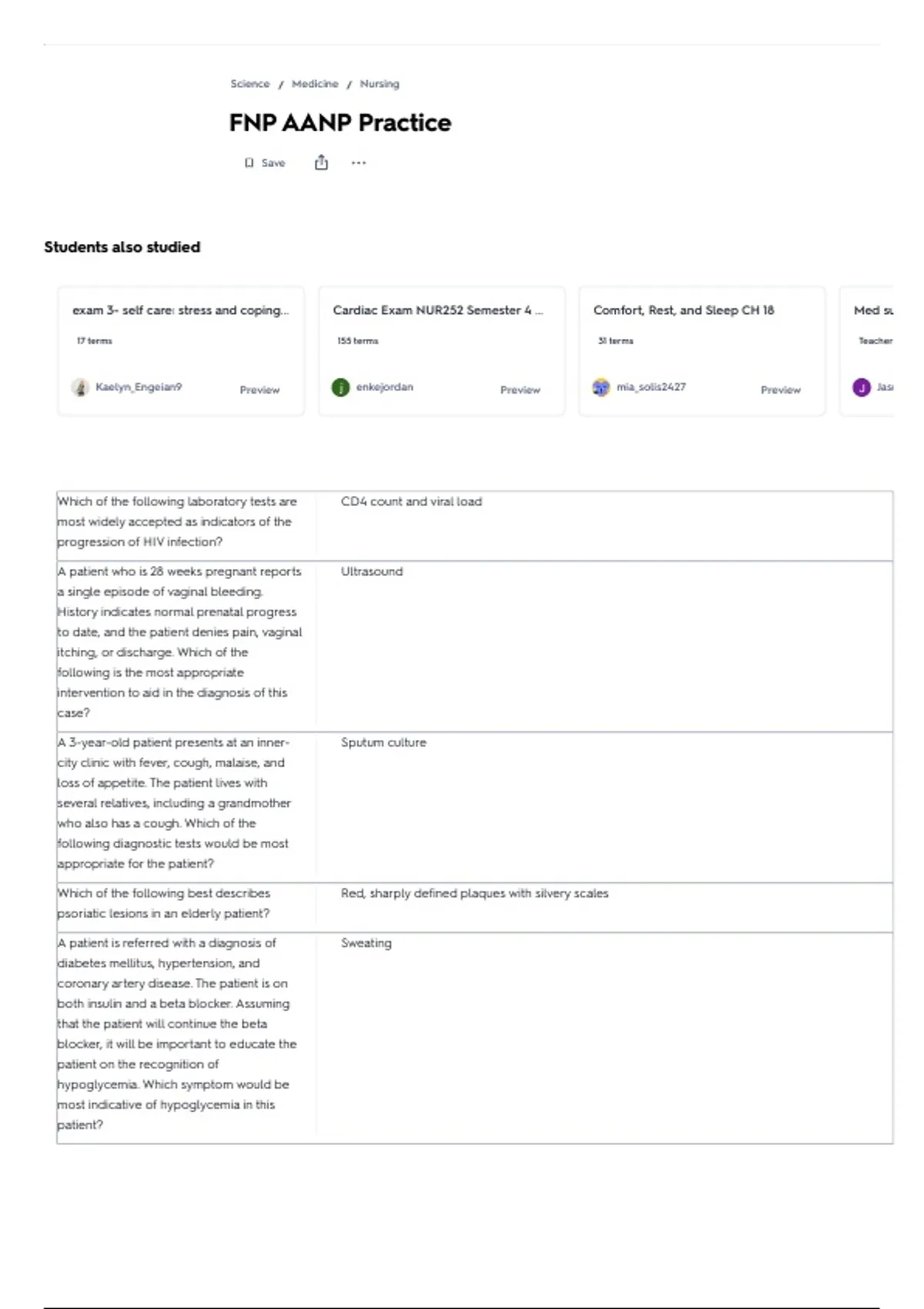
Task: Click the Save bookmark icon
Action: pos(249,162)
